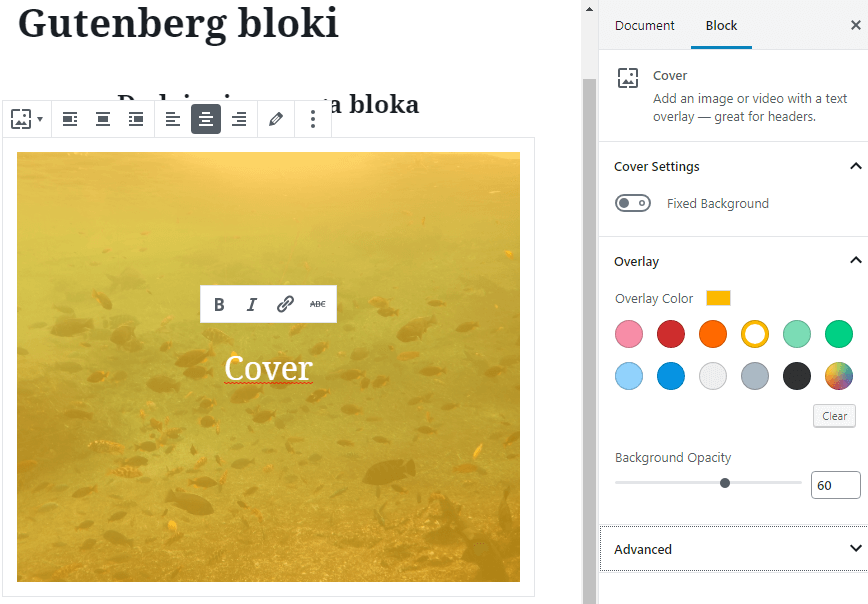The width and height of the screenshot is (868, 604).
Task: Toggle the Fixed Background switch
Action: coord(633,203)
